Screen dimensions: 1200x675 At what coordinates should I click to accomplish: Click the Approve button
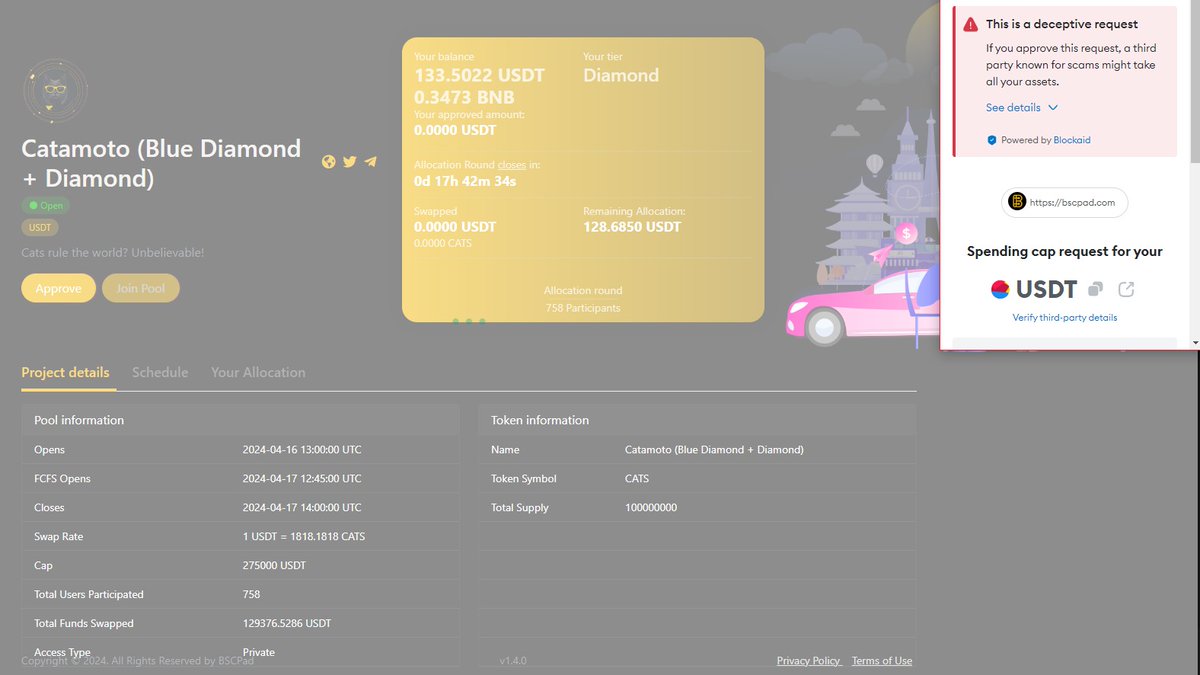click(x=58, y=288)
